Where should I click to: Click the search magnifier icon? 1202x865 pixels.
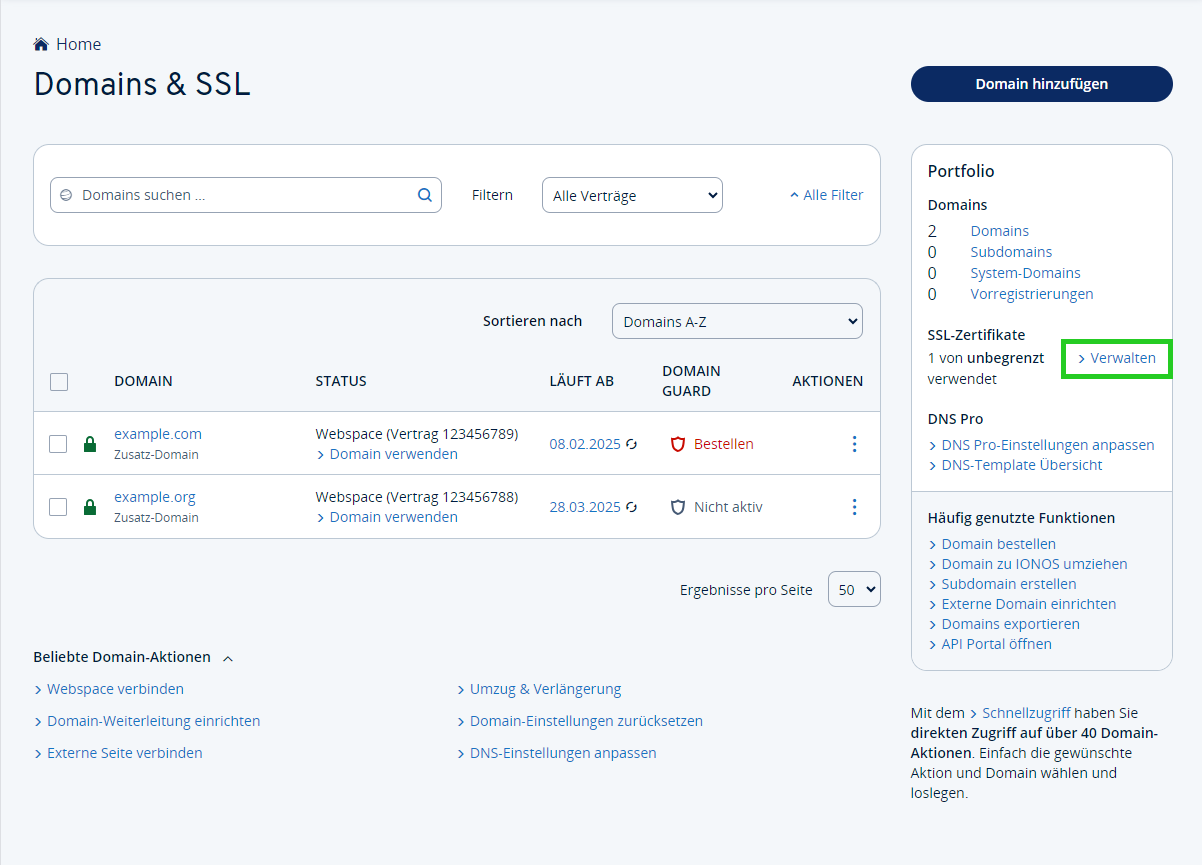pyautogui.click(x=424, y=195)
